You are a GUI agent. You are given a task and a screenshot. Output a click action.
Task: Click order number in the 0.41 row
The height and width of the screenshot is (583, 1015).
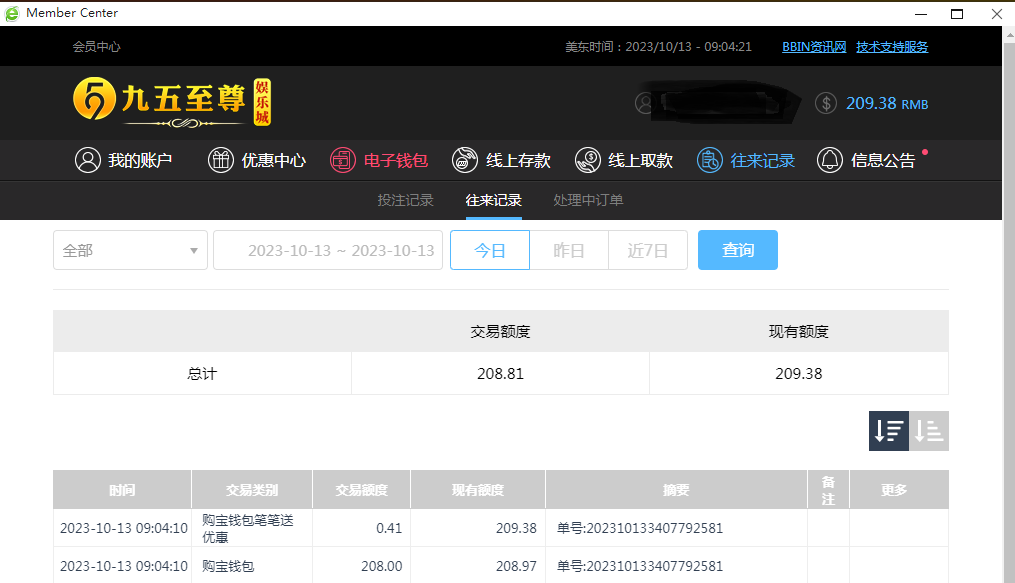640,528
